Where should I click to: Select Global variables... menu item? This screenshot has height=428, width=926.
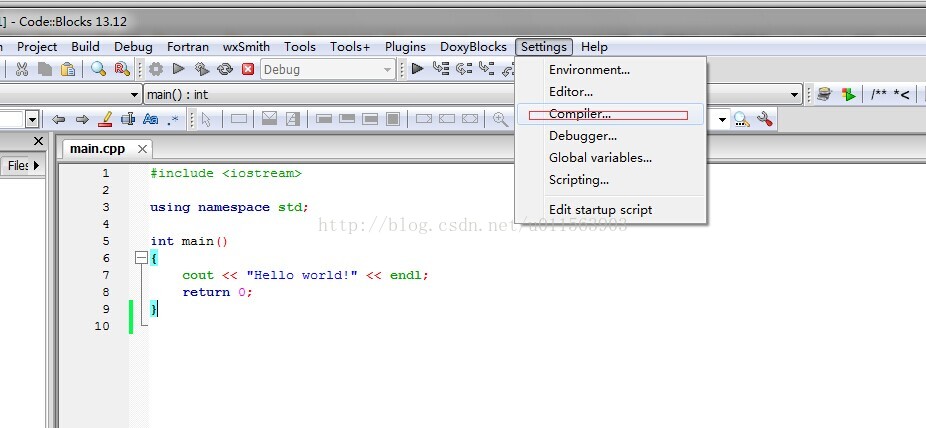coord(611,158)
